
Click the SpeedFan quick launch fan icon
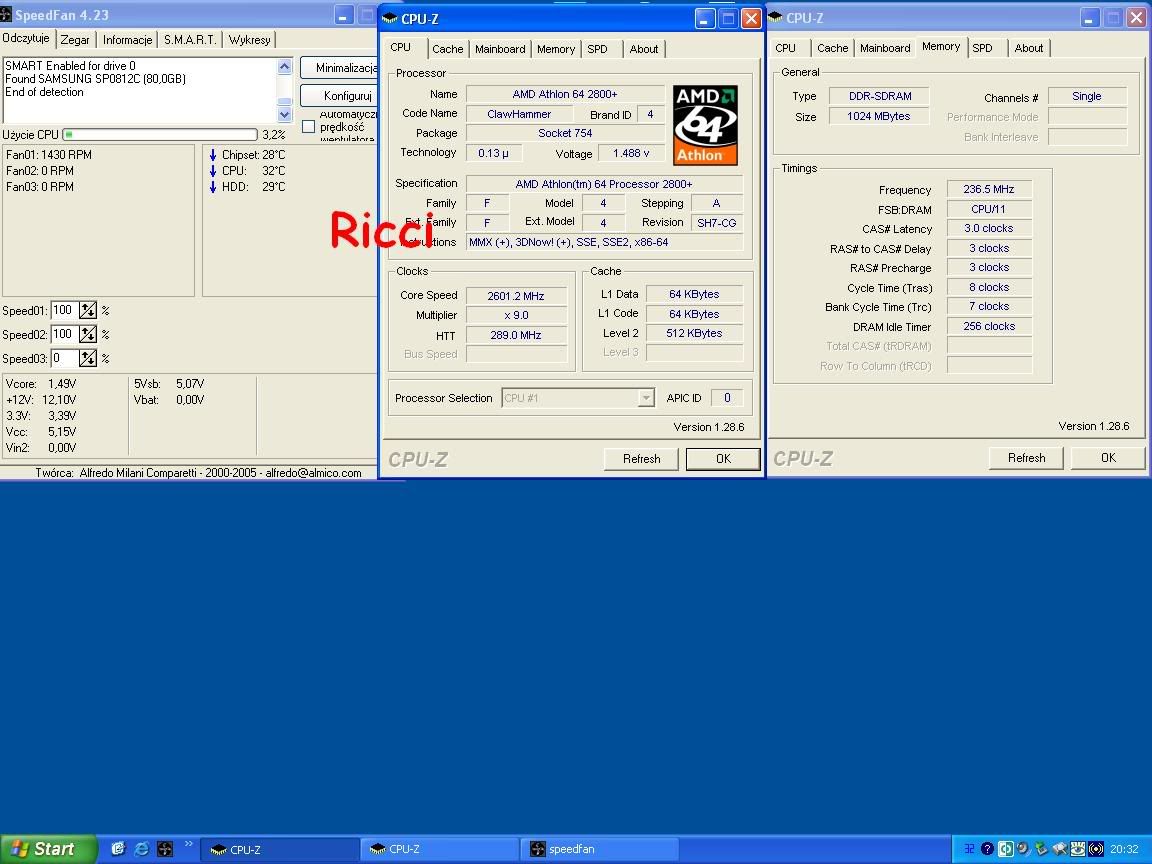[165, 849]
